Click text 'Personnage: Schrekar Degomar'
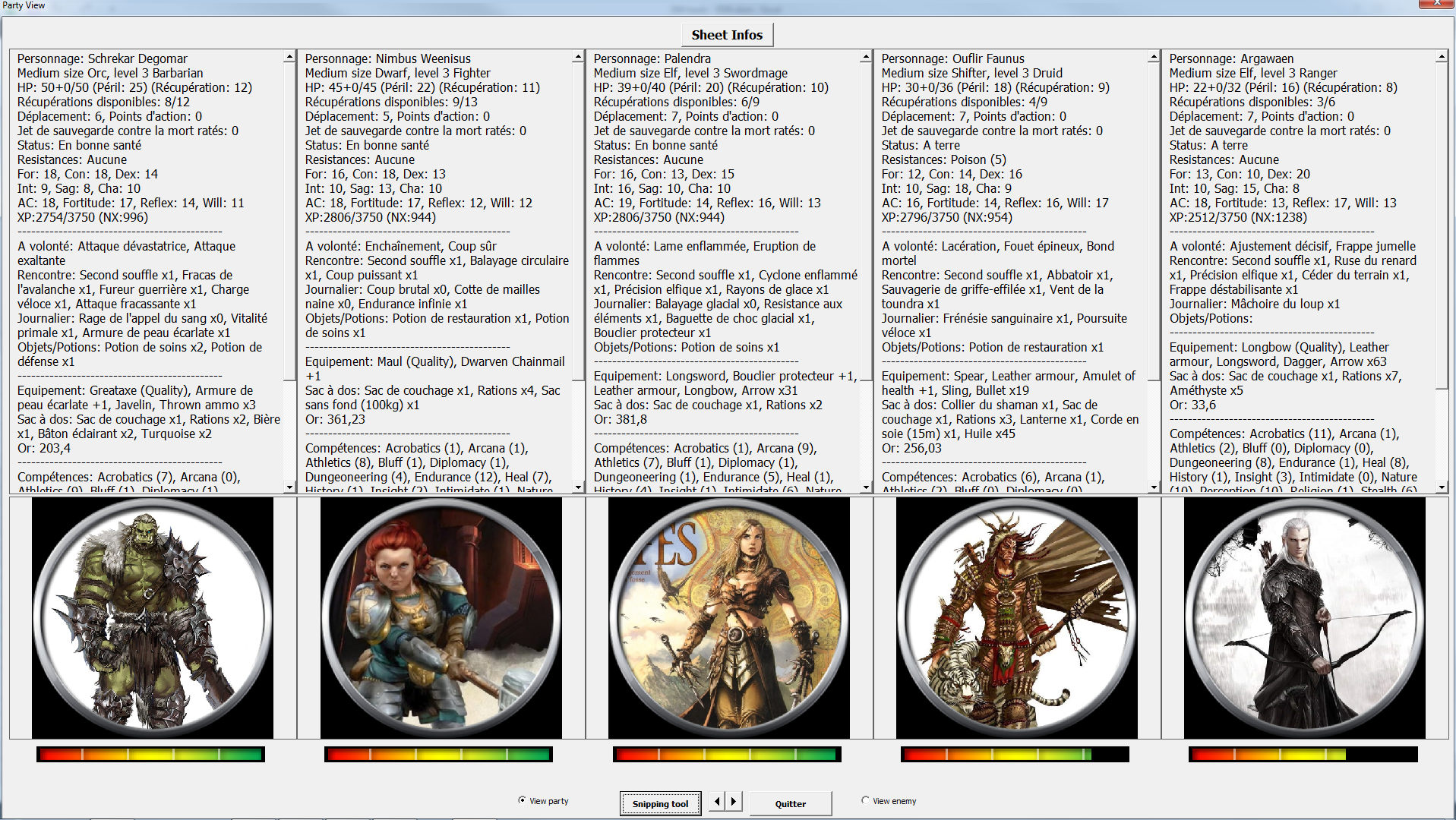This screenshot has width=1456, height=820. click(x=103, y=58)
